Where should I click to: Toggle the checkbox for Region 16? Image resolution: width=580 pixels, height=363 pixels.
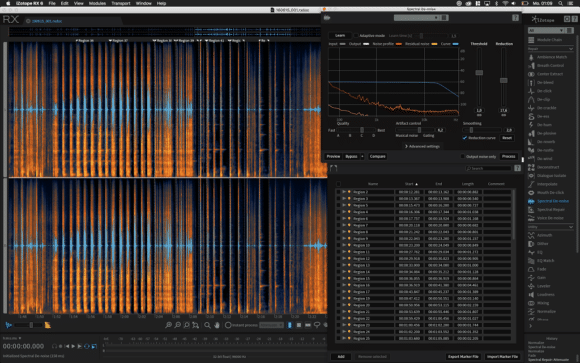338,285
